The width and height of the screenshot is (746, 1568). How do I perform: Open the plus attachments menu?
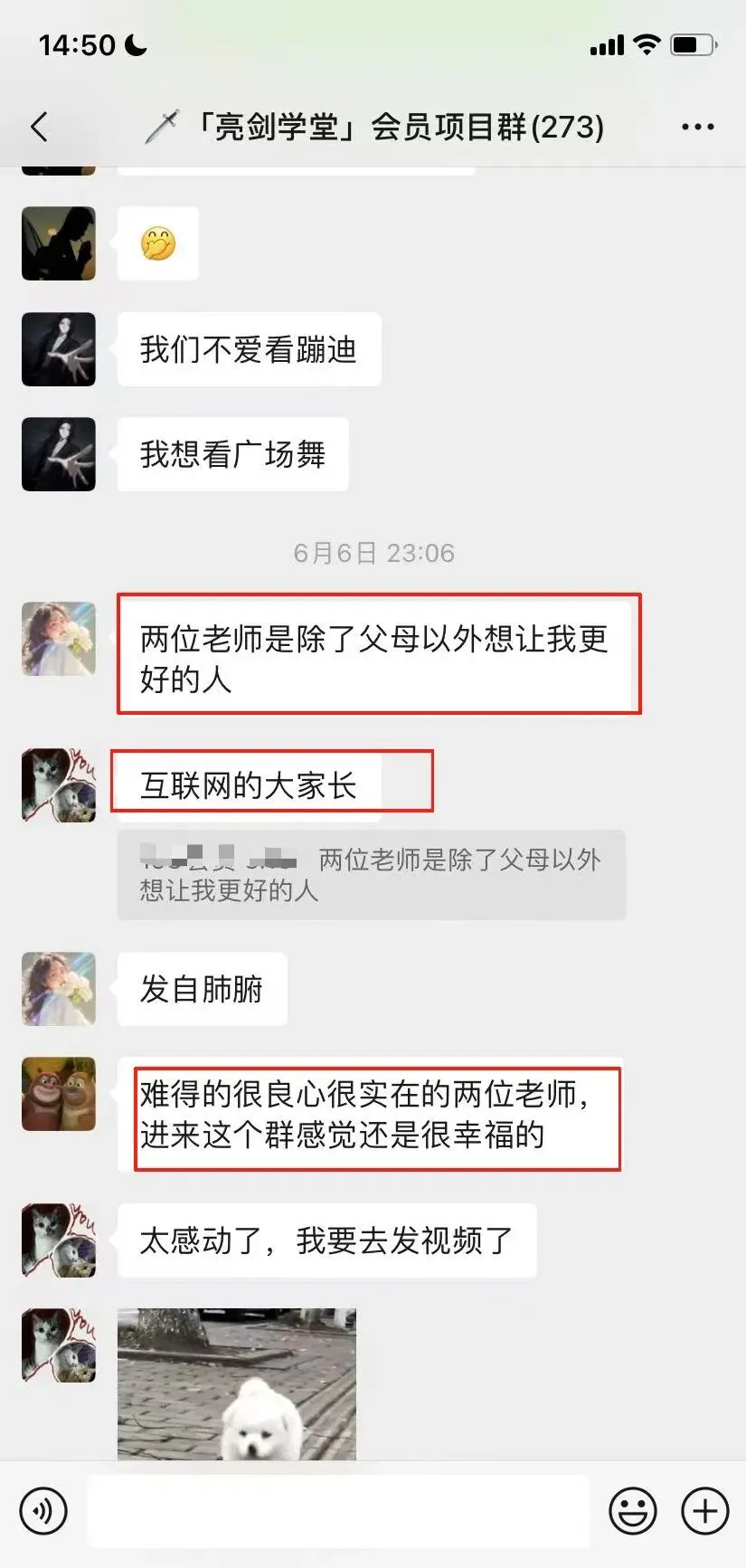[704, 1510]
